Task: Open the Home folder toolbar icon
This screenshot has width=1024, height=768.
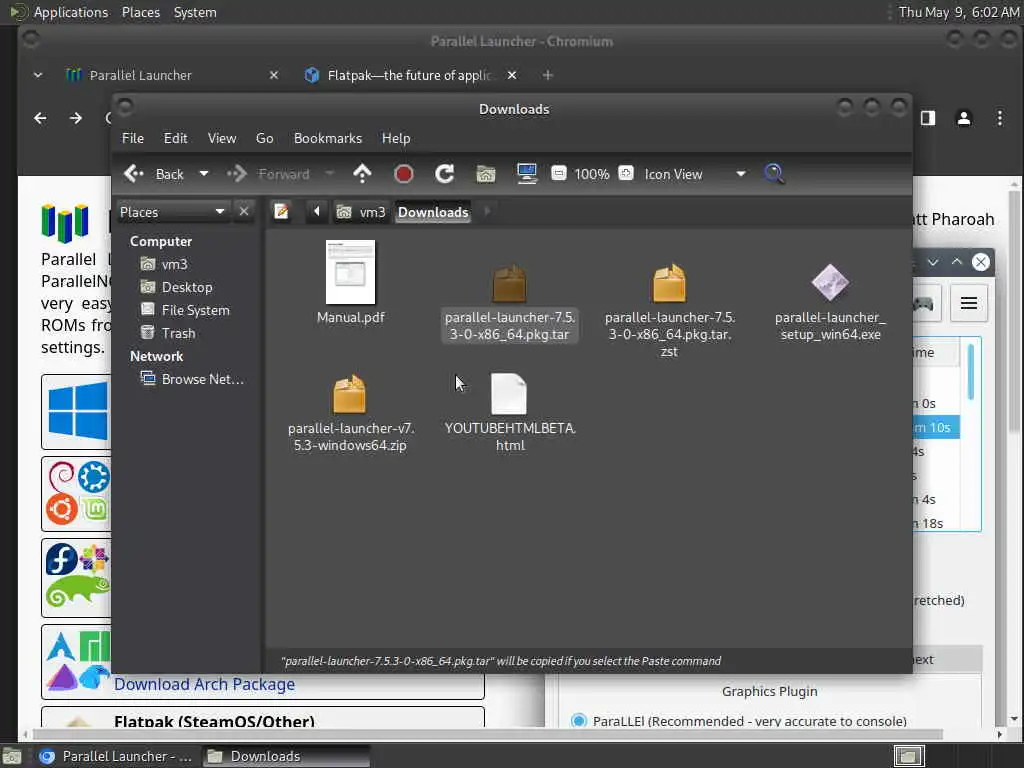Action: (486, 174)
